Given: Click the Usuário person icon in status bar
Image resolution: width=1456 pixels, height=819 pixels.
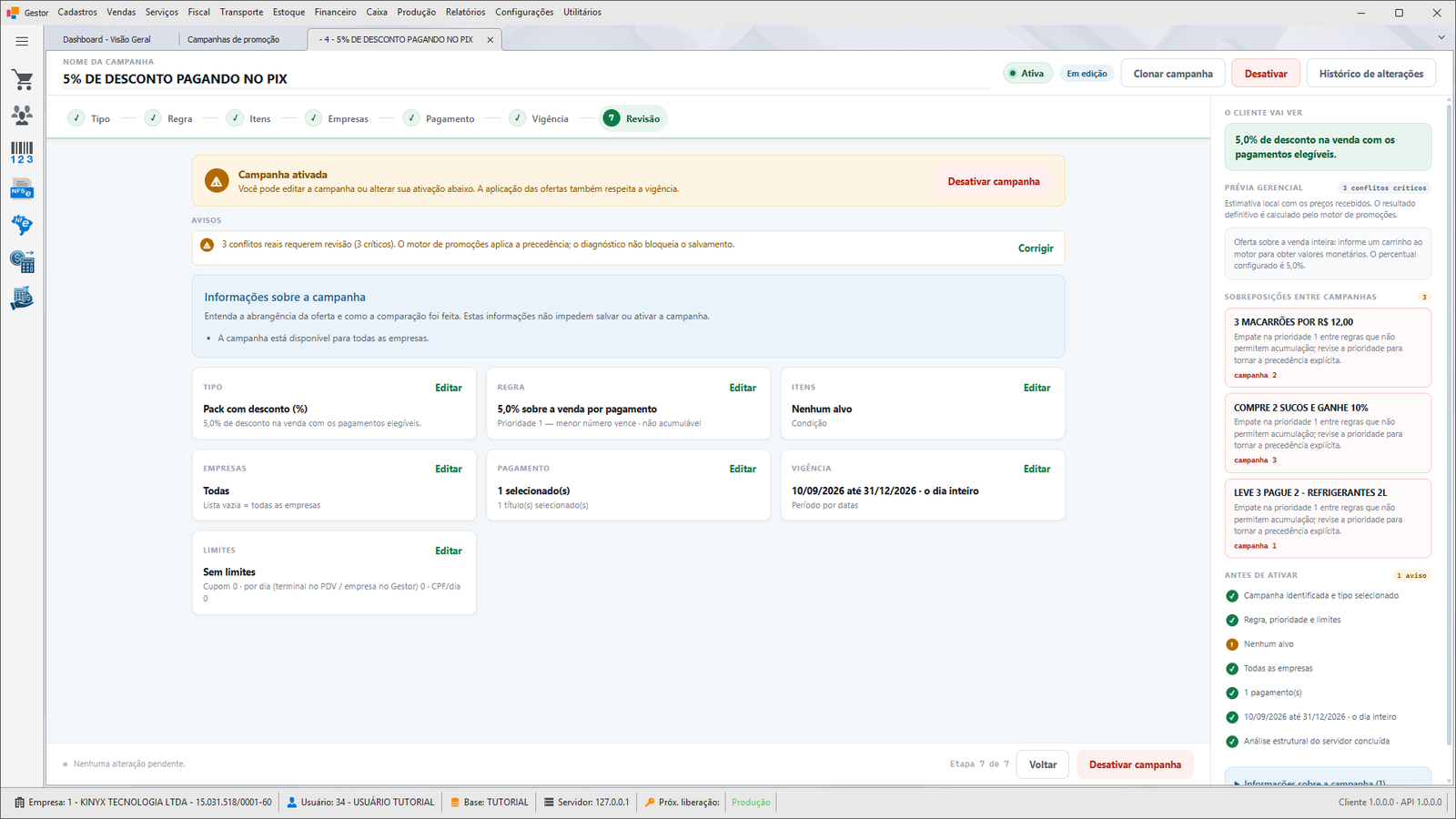Looking at the screenshot, I should pos(292,803).
